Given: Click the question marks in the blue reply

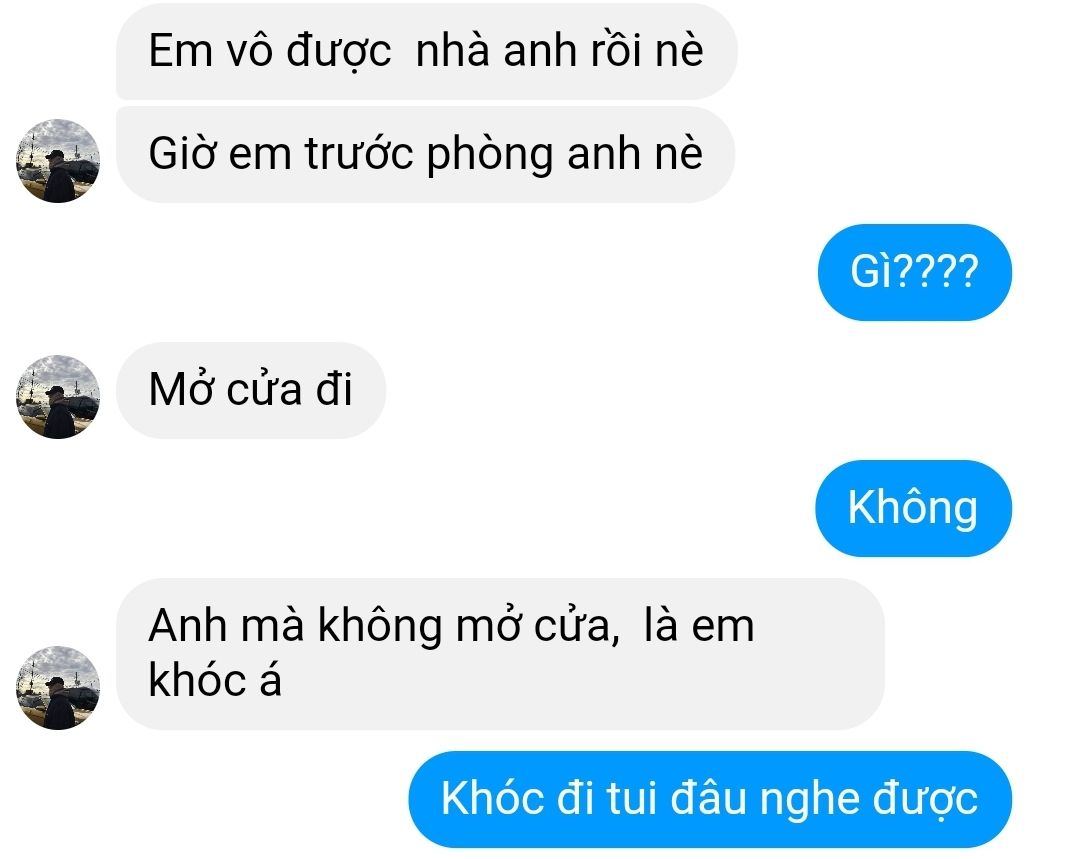Looking at the screenshot, I should pyautogui.click(x=937, y=271).
